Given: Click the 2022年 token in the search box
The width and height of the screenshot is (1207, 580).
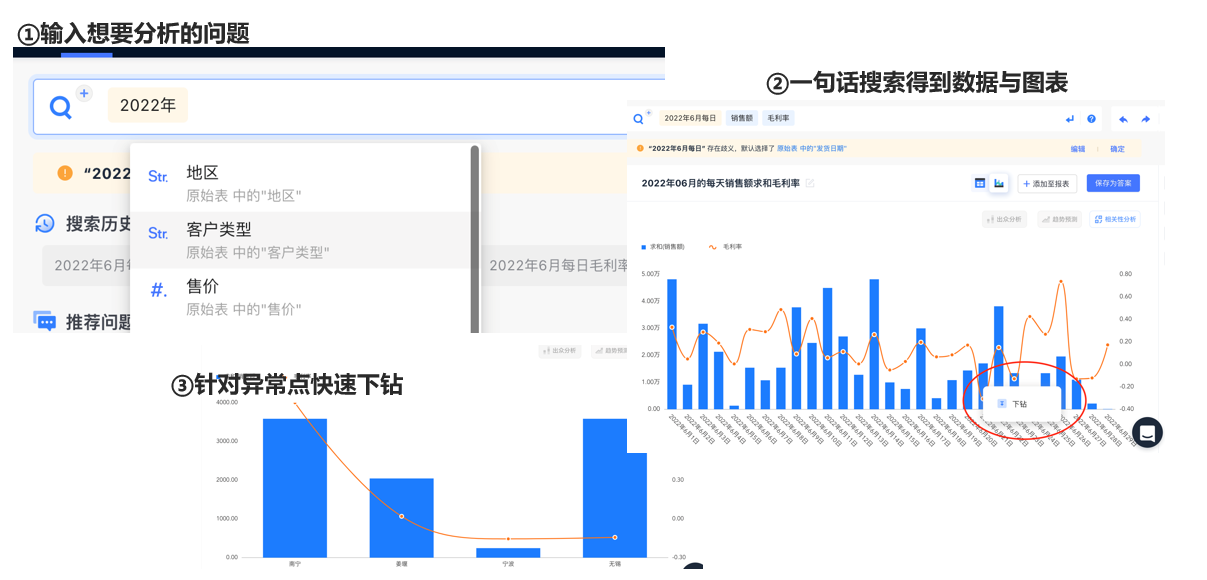Looking at the screenshot, I should 148,105.
